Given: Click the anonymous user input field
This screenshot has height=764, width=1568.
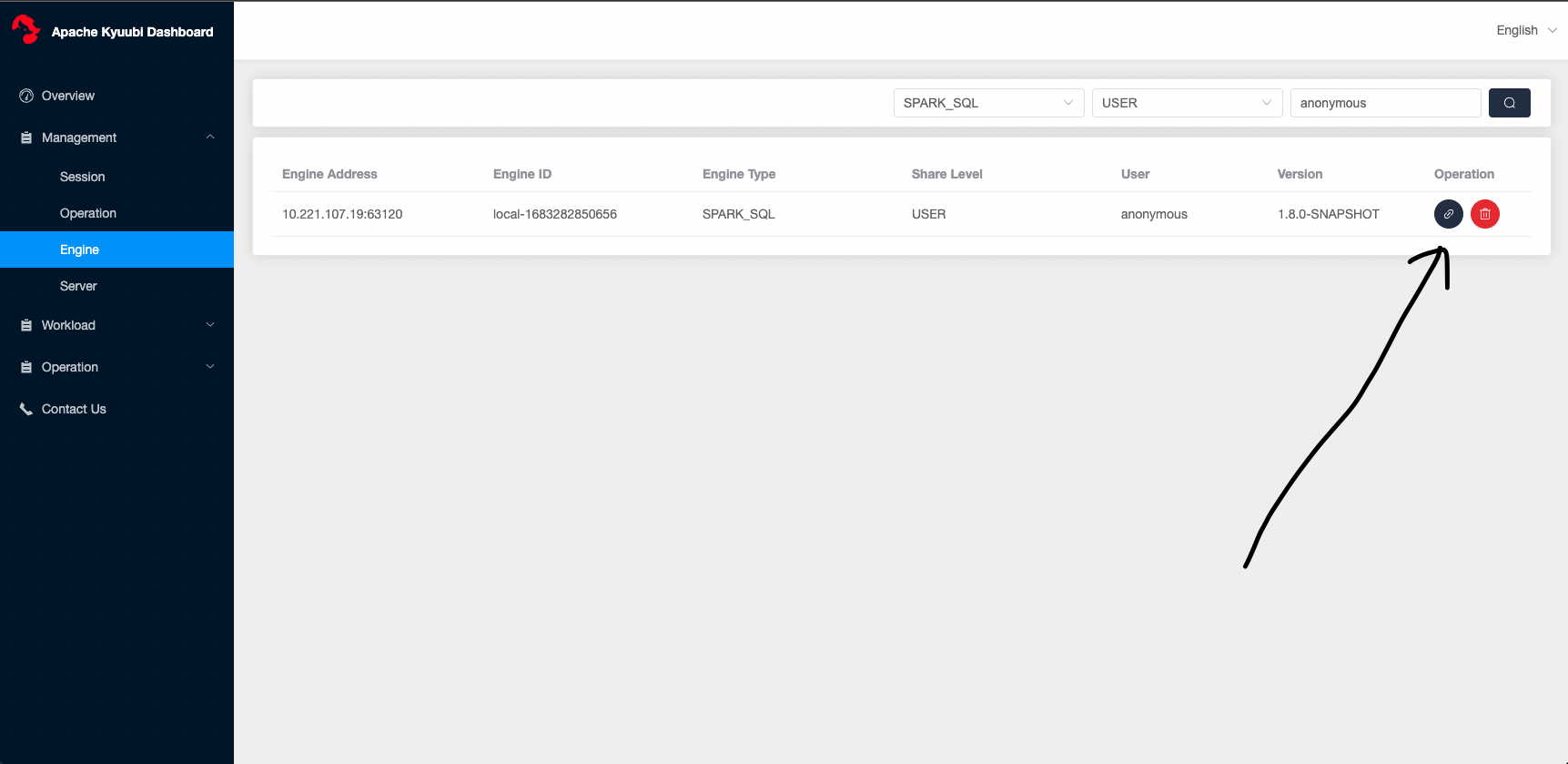Looking at the screenshot, I should [x=1386, y=103].
